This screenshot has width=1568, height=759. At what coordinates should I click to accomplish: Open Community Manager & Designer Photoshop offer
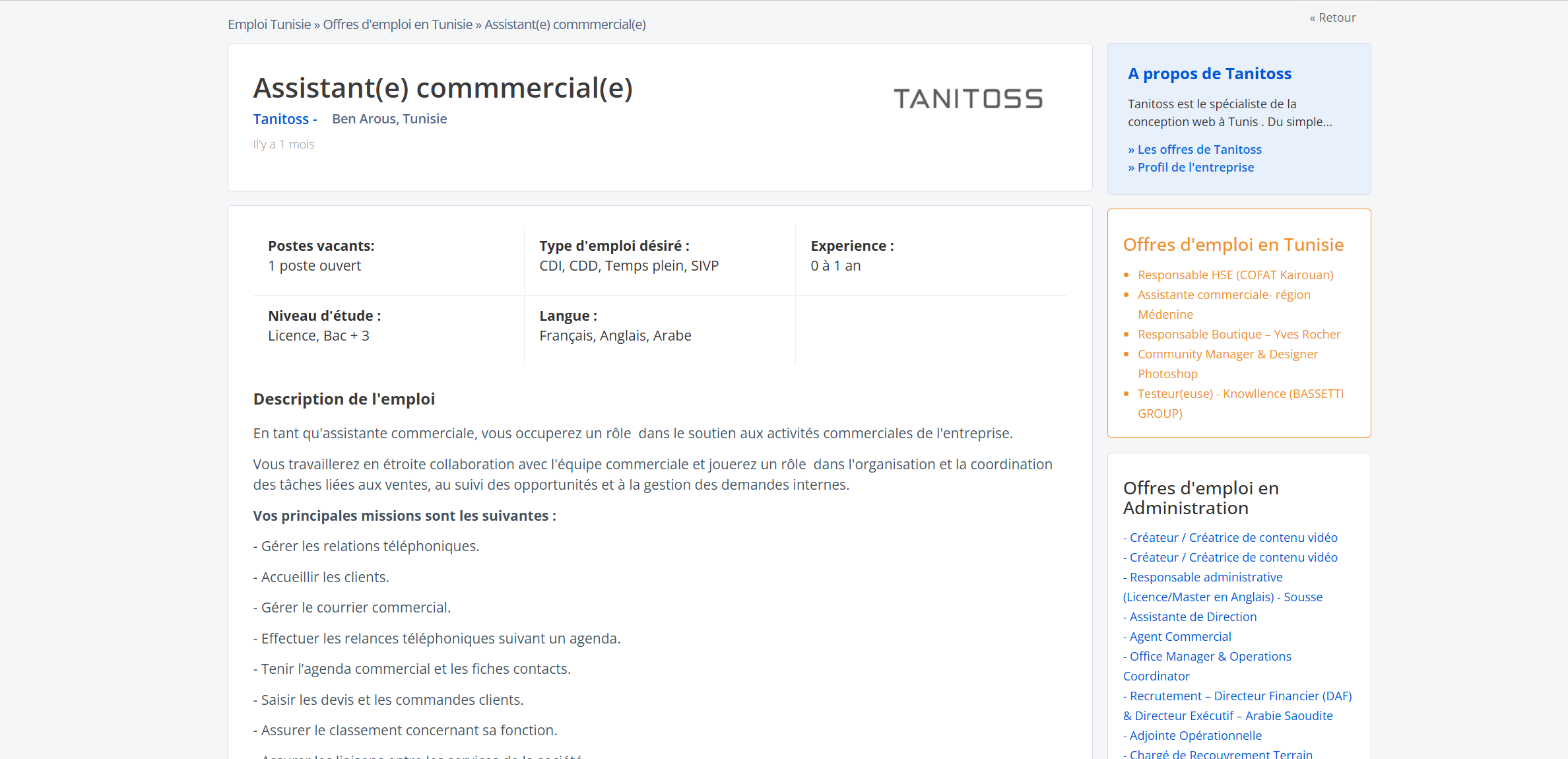pyautogui.click(x=1227, y=364)
